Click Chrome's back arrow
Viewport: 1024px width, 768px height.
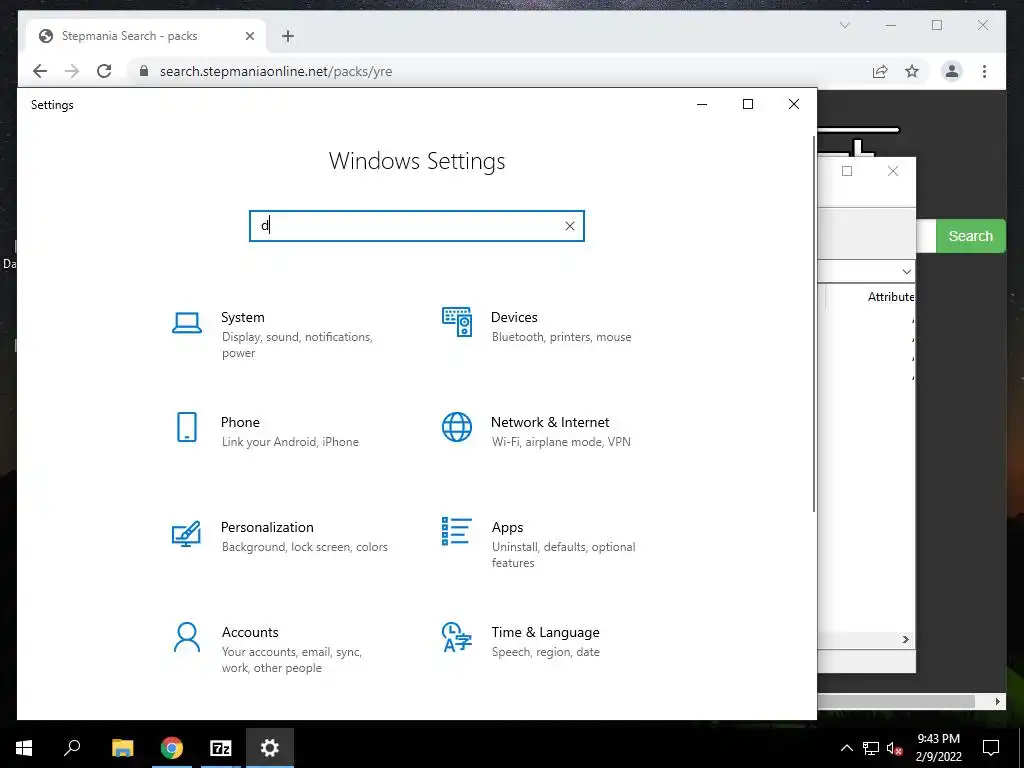tap(40, 71)
